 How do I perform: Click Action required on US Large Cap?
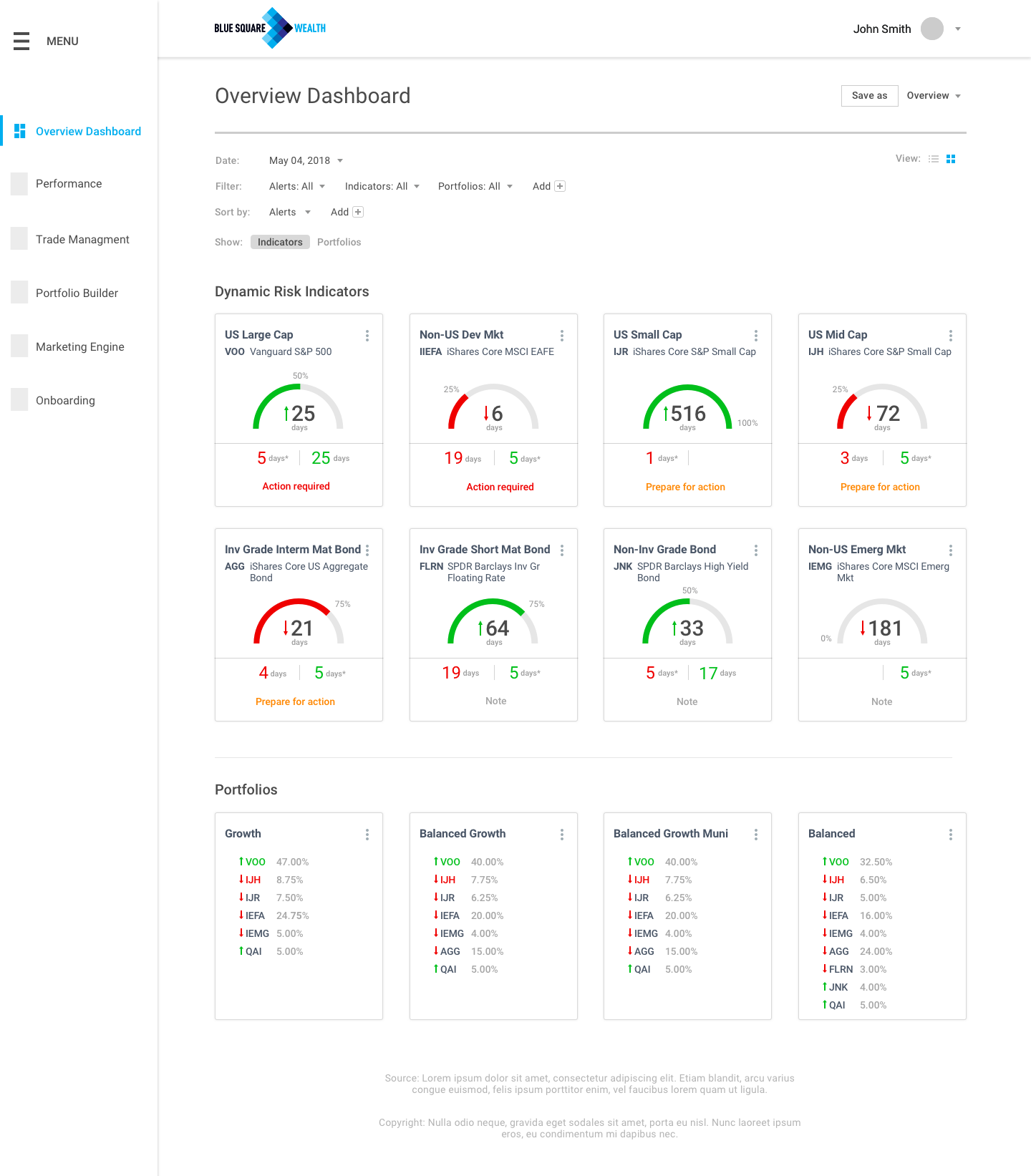tap(296, 486)
